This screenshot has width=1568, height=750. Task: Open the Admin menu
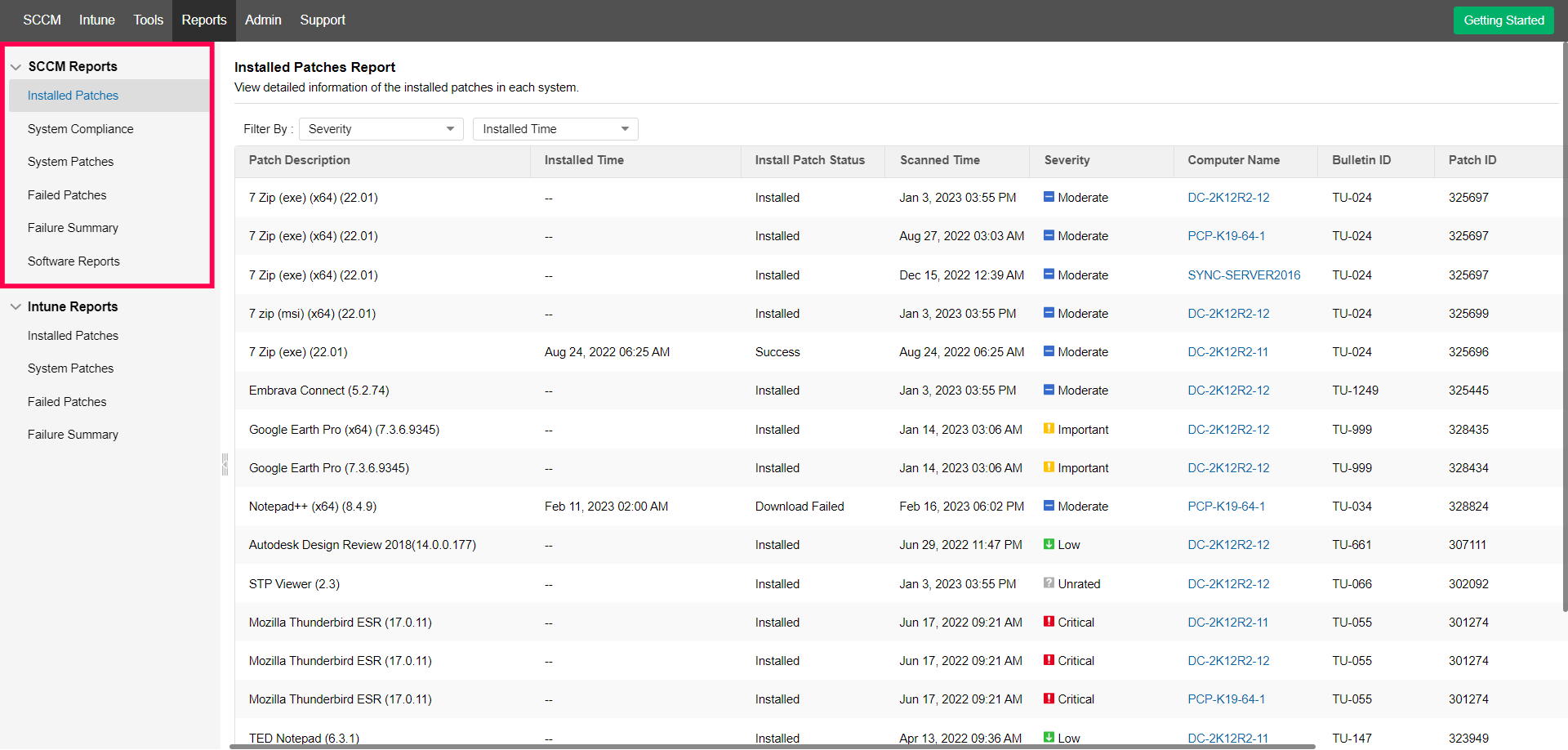click(263, 20)
